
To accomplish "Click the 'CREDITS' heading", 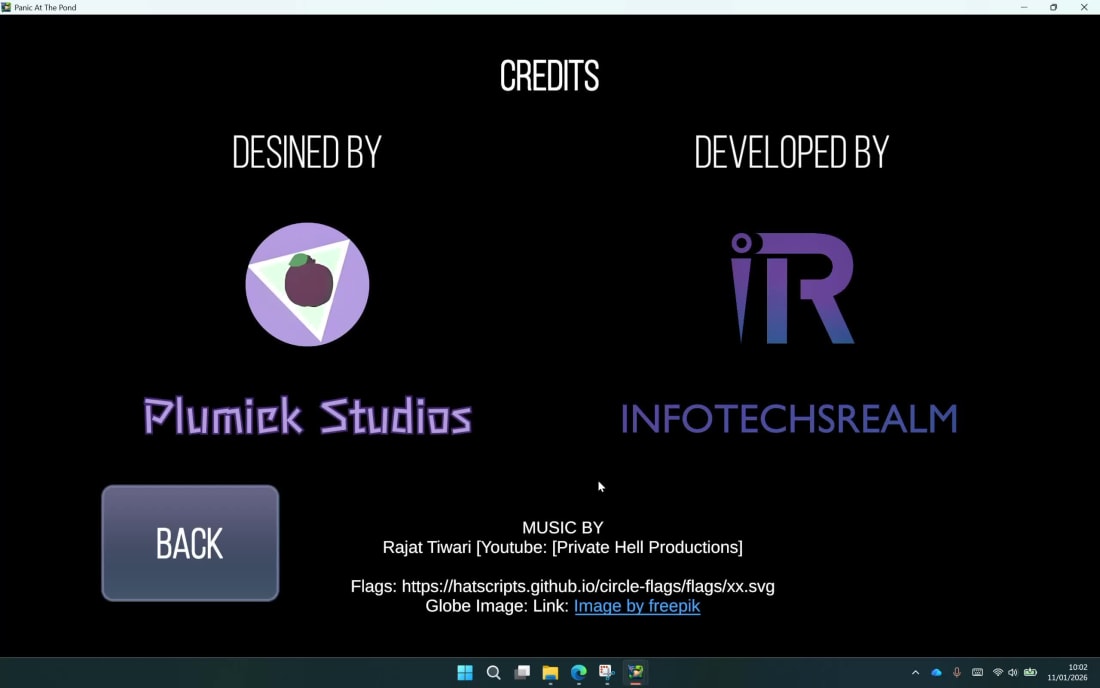I will point(549,76).
